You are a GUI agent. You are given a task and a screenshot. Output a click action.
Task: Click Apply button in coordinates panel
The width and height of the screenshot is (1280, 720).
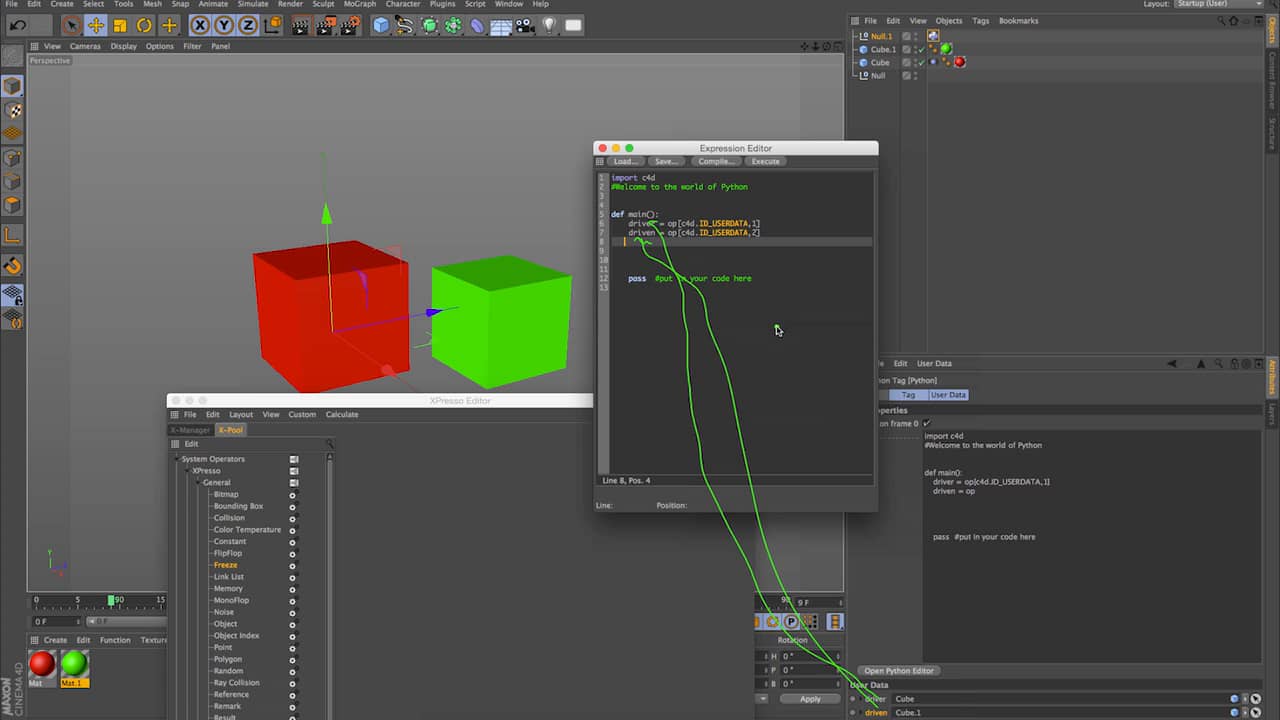pos(810,699)
